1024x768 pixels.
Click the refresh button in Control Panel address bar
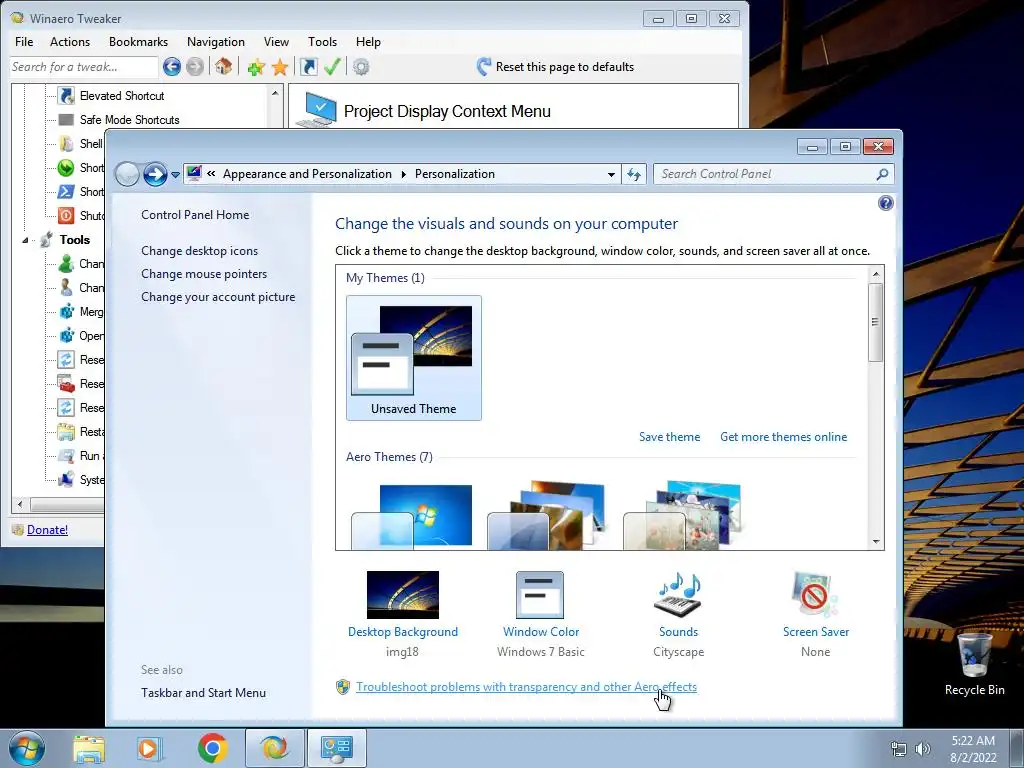[x=633, y=174]
